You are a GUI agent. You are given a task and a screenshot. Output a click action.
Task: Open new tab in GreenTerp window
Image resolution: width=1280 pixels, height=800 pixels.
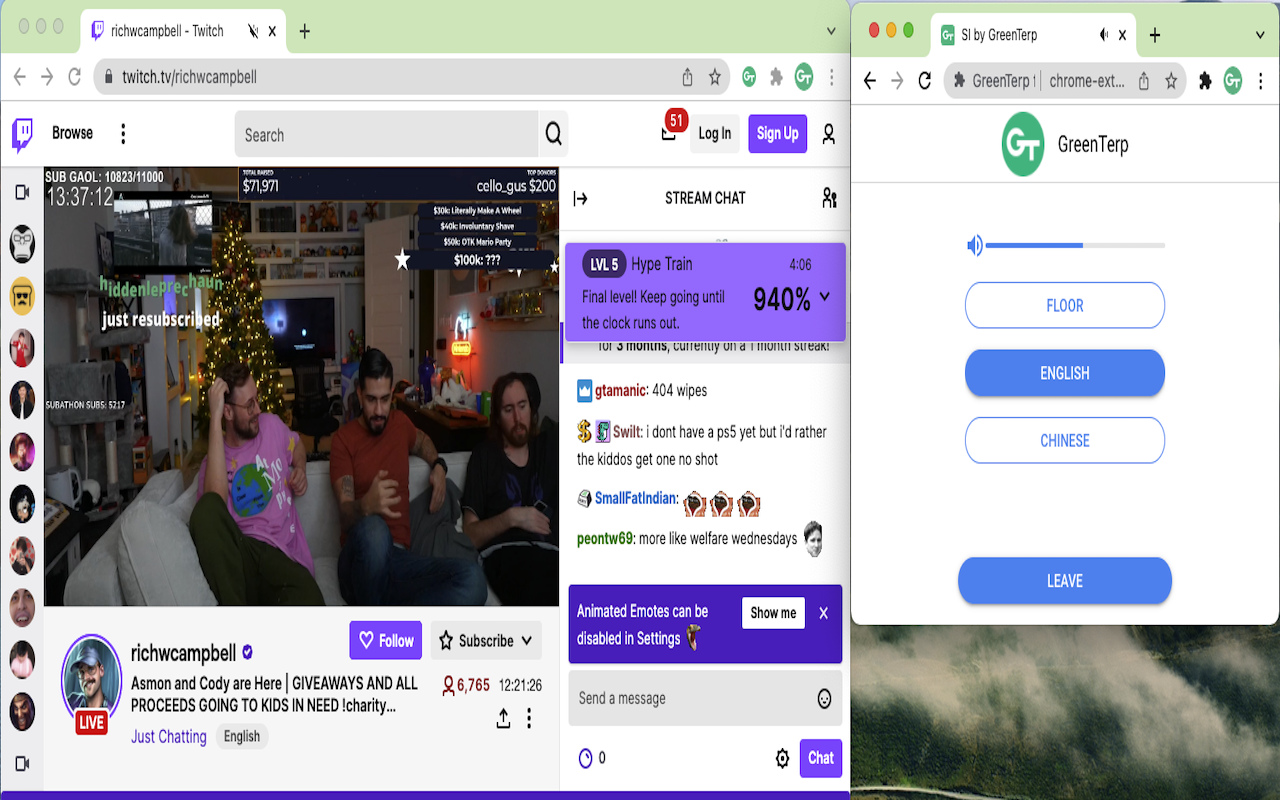[1154, 35]
